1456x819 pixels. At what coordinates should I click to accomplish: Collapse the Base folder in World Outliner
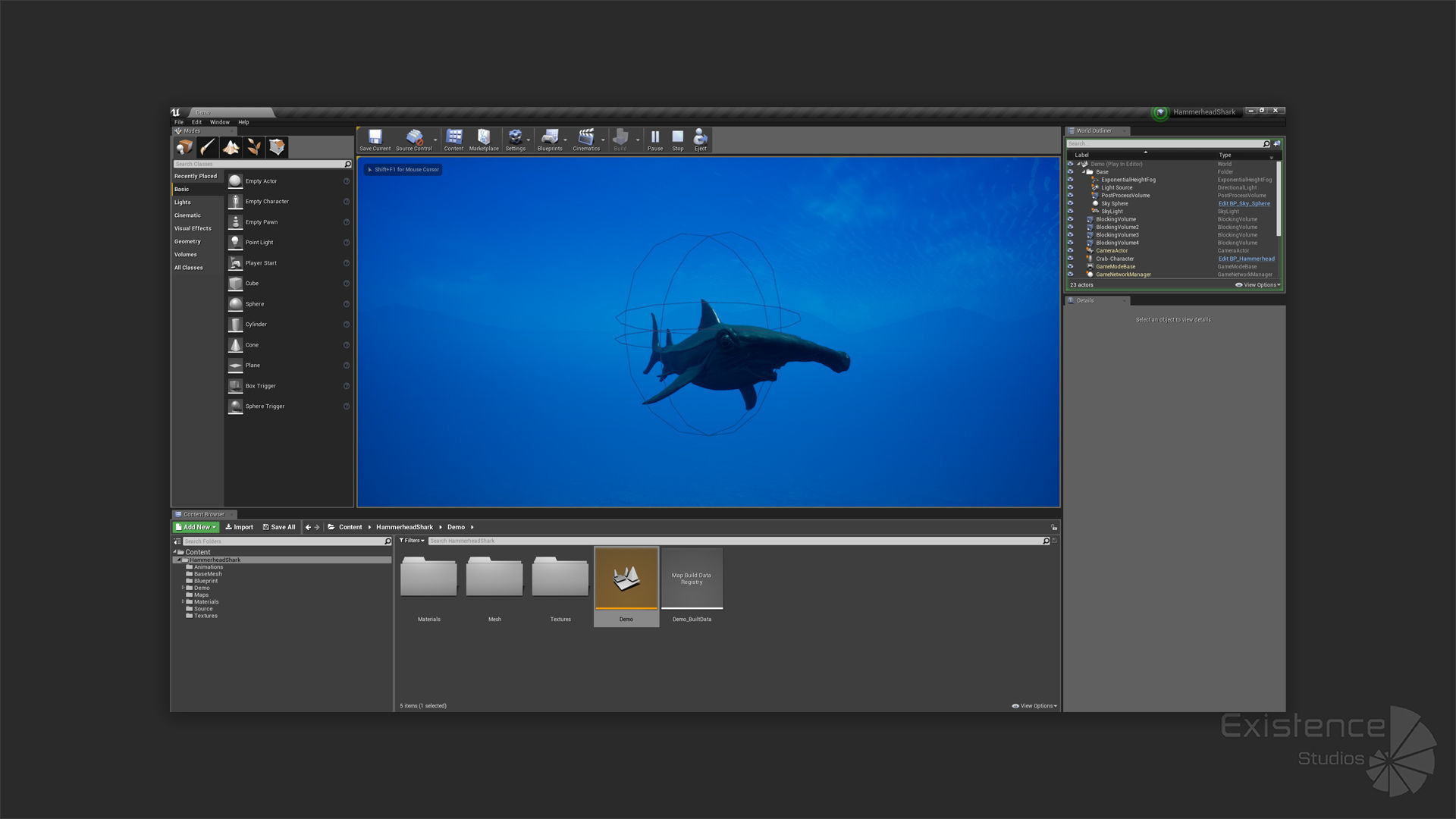click(1084, 172)
